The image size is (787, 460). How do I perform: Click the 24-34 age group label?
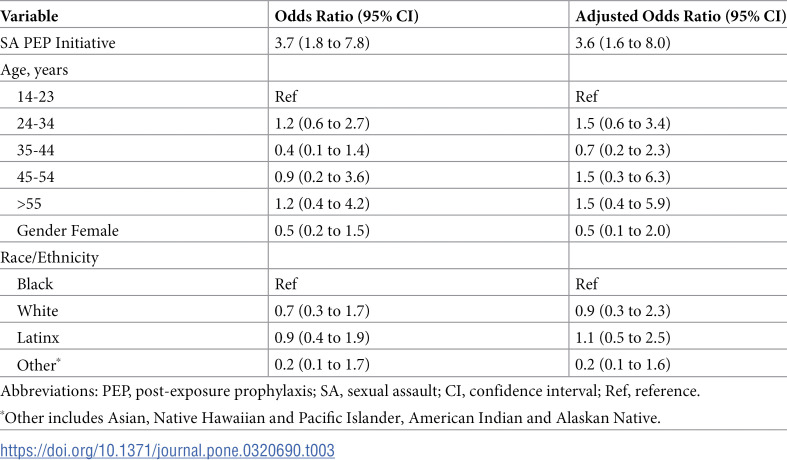click(35, 123)
